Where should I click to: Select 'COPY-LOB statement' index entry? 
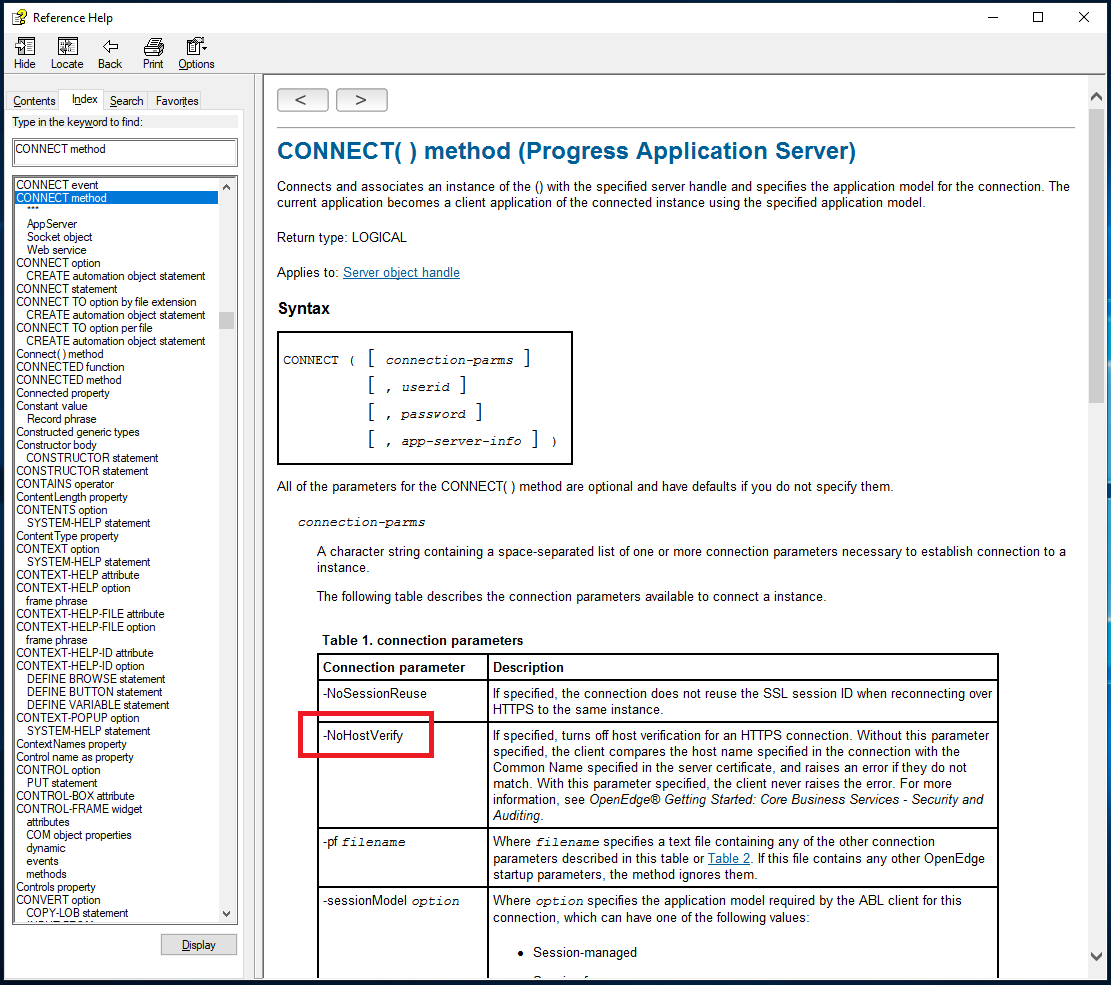[x=77, y=913]
